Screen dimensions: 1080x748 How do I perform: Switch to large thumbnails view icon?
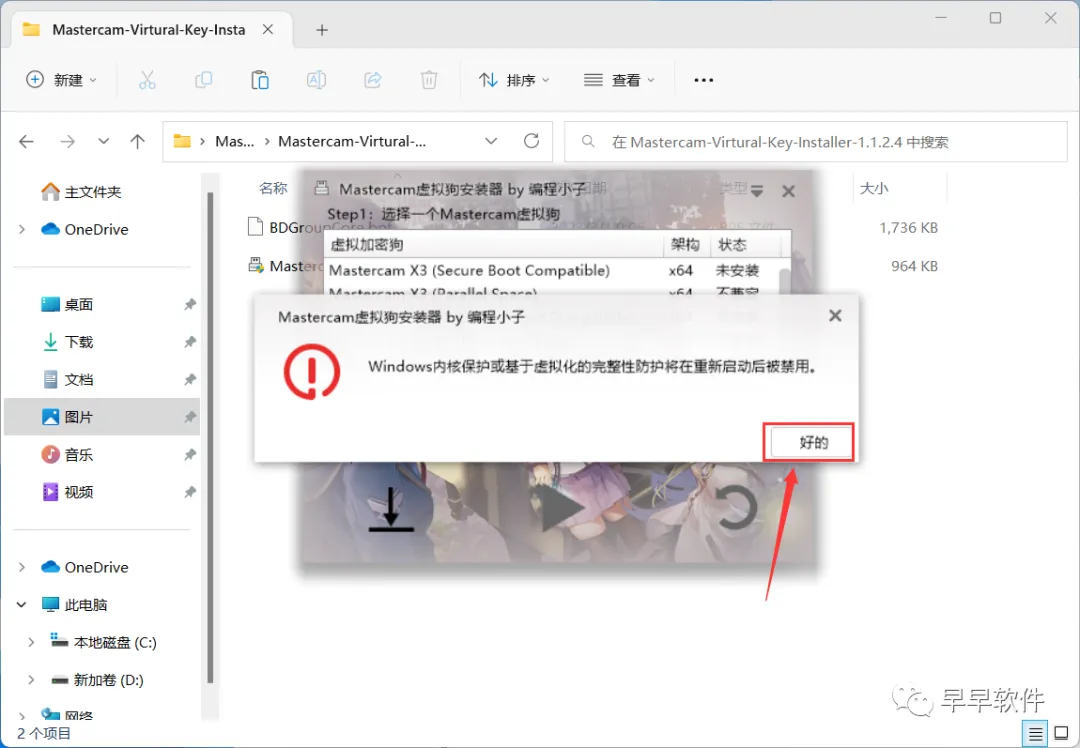[1061, 734]
